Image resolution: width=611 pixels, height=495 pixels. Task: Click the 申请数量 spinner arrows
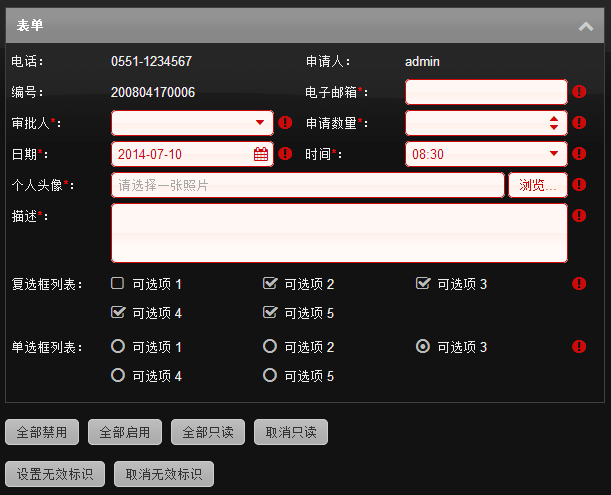click(554, 123)
